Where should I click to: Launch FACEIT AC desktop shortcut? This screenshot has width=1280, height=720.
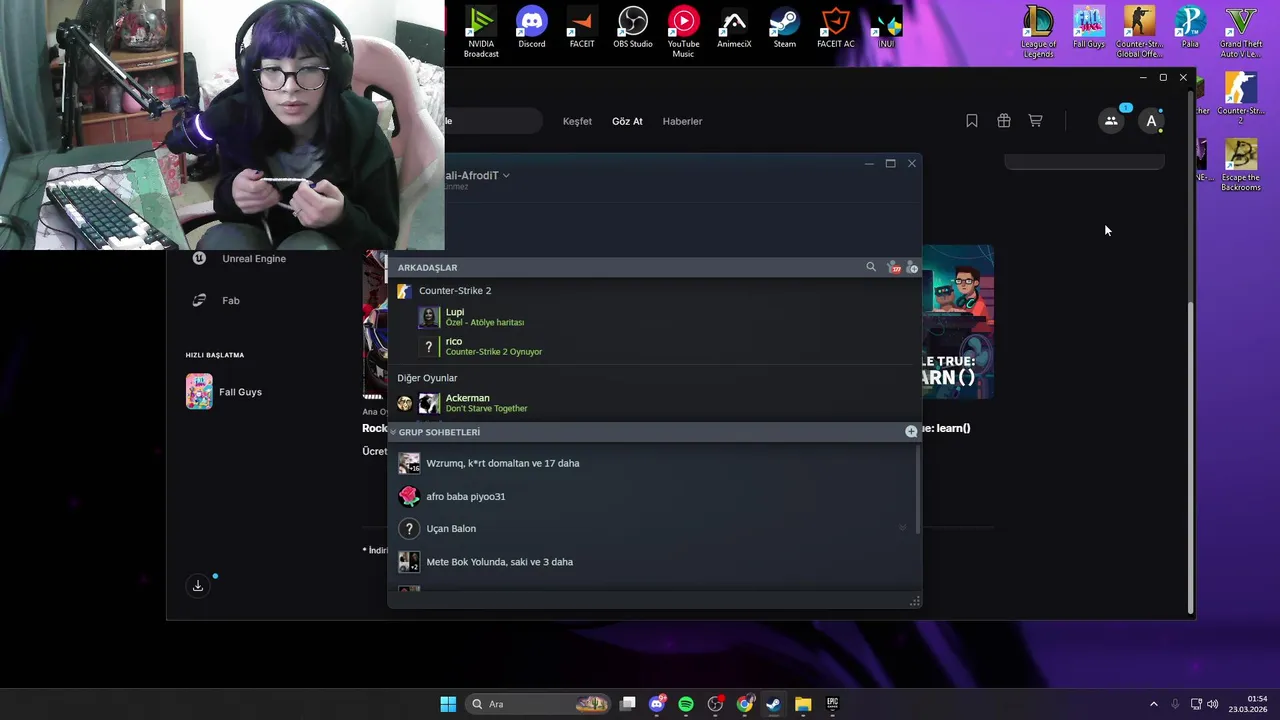coord(835,28)
